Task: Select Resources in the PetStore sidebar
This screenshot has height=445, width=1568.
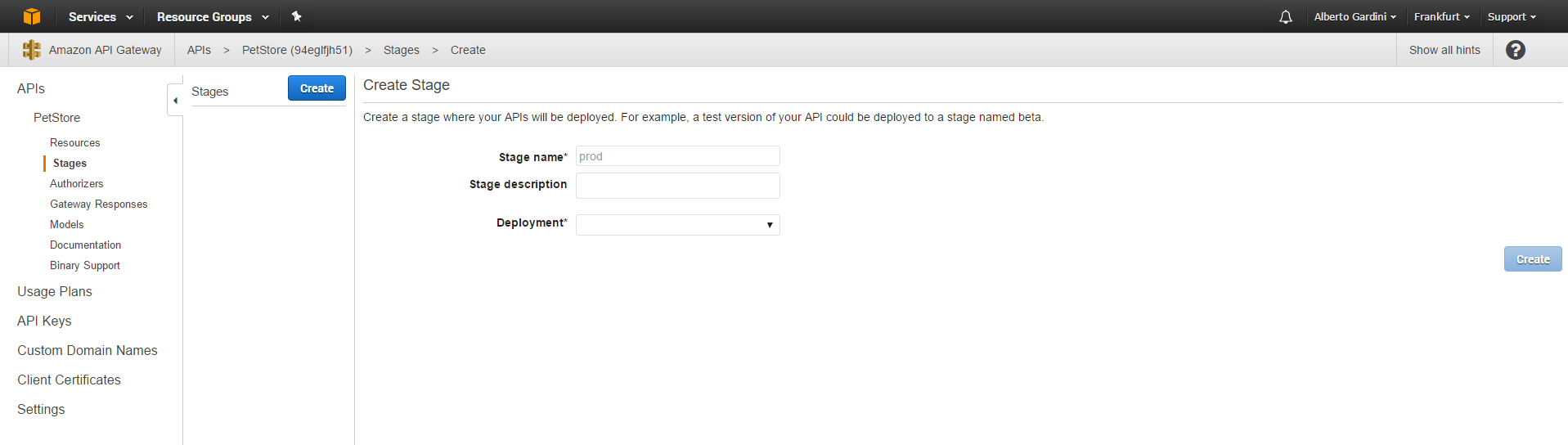Action: (x=75, y=142)
